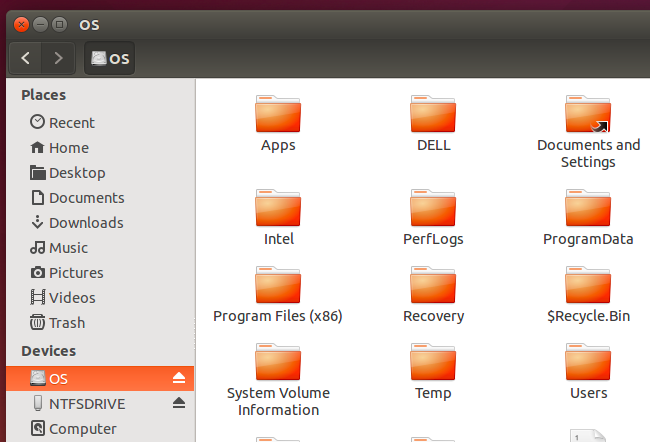Select Downloads in the sidebar
Viewport: 650px width, 442px height.
85,222
